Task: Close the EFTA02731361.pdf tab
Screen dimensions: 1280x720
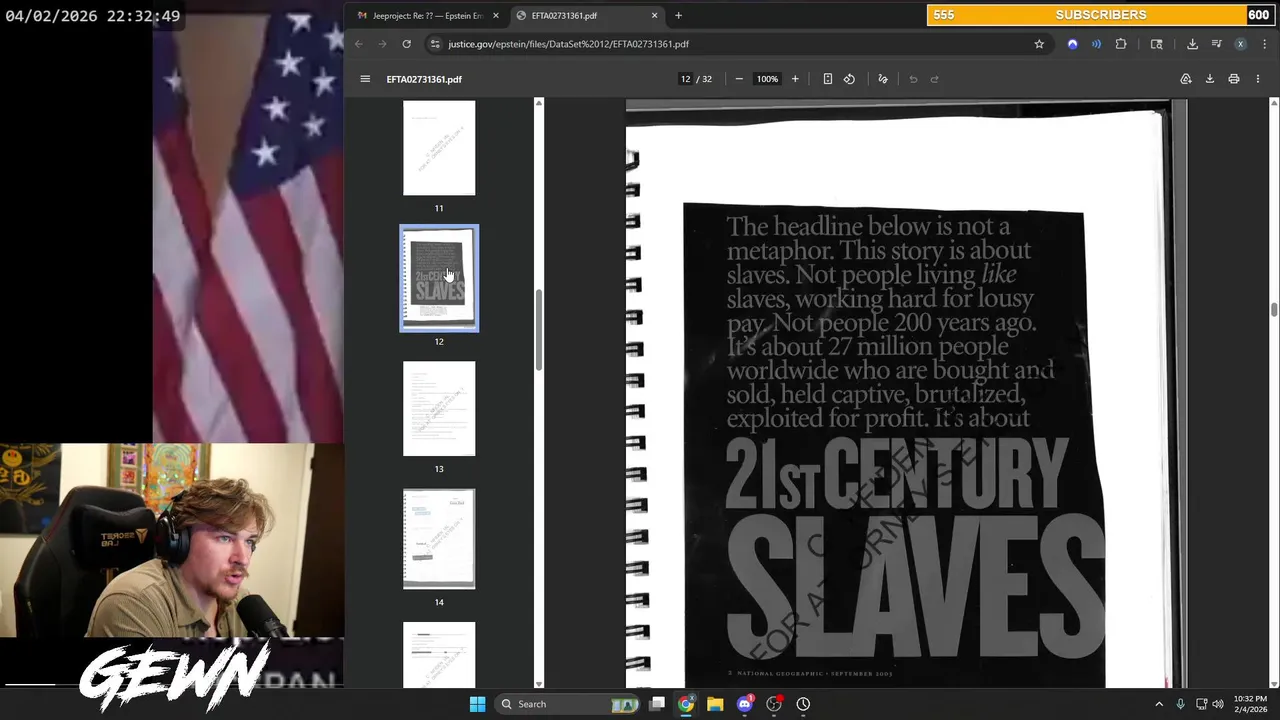Action: coord(655,15)
